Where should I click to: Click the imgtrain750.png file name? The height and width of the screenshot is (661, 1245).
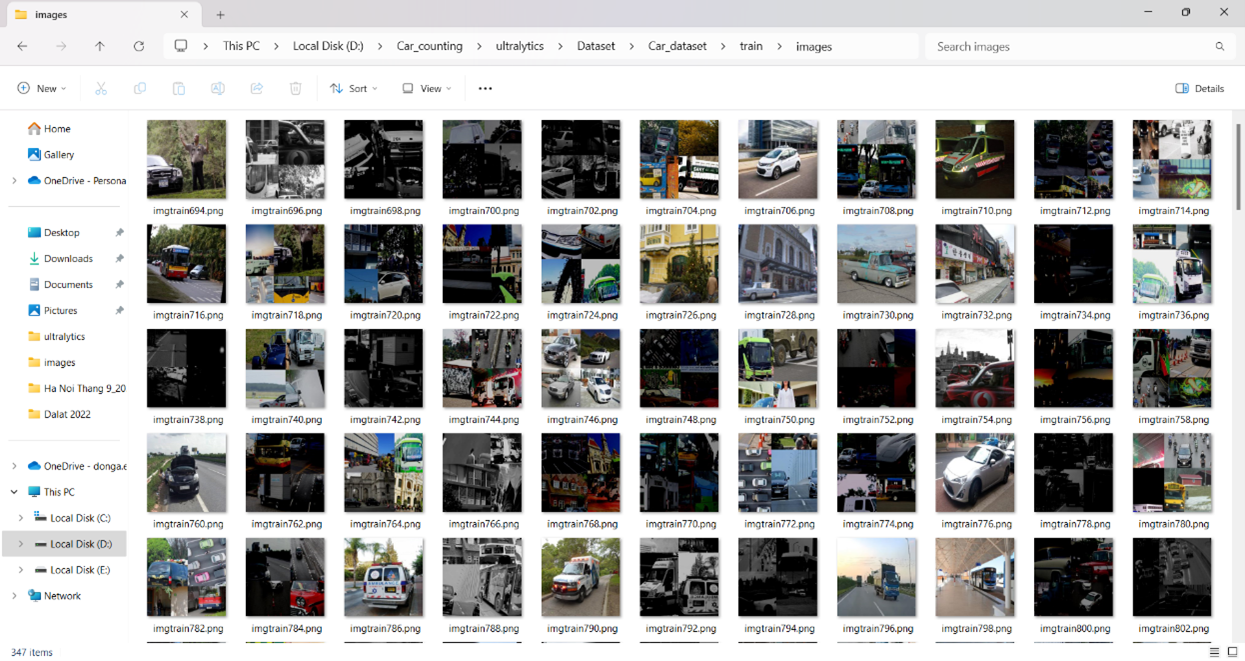coord(778,420)
